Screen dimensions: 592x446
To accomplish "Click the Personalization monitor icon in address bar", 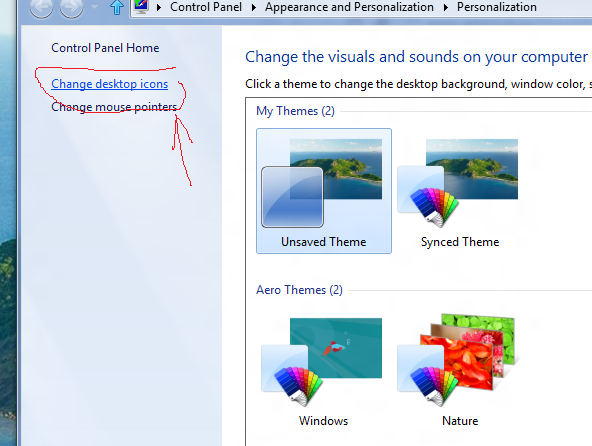I will click(141, 6).
